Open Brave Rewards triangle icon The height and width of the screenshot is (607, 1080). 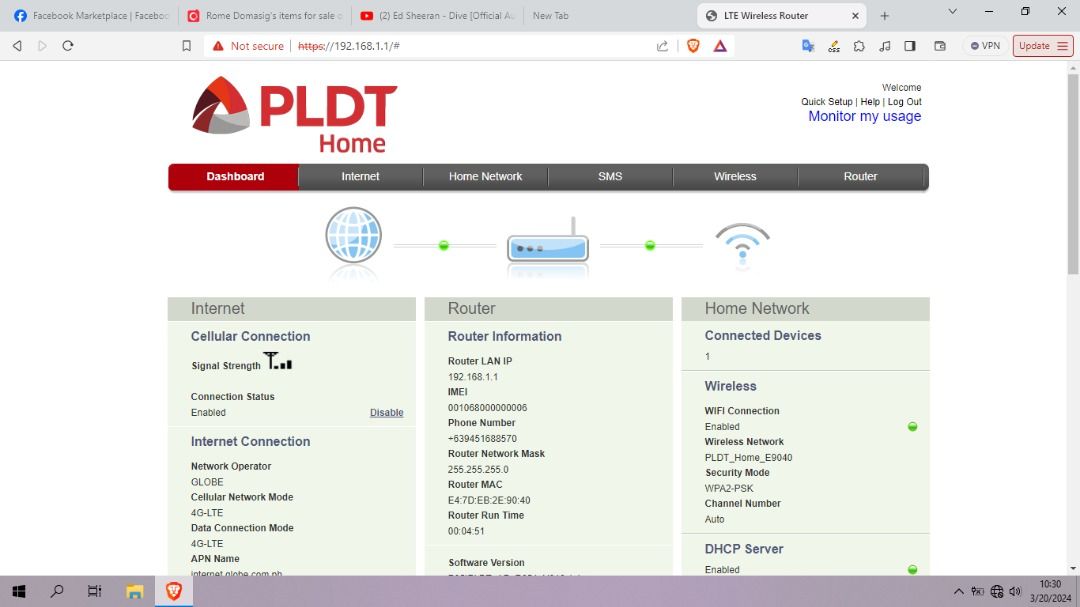(720, 45)
